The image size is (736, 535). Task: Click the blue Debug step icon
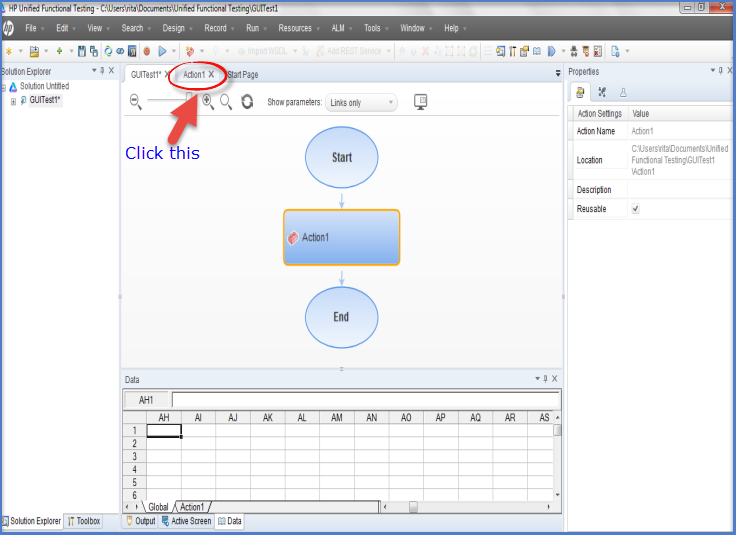coord(552,51)
